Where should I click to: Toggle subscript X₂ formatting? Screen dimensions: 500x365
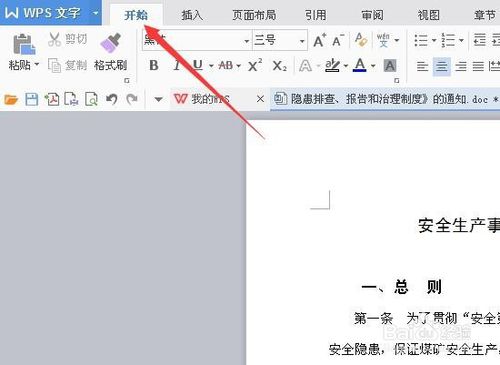[279, 66]
